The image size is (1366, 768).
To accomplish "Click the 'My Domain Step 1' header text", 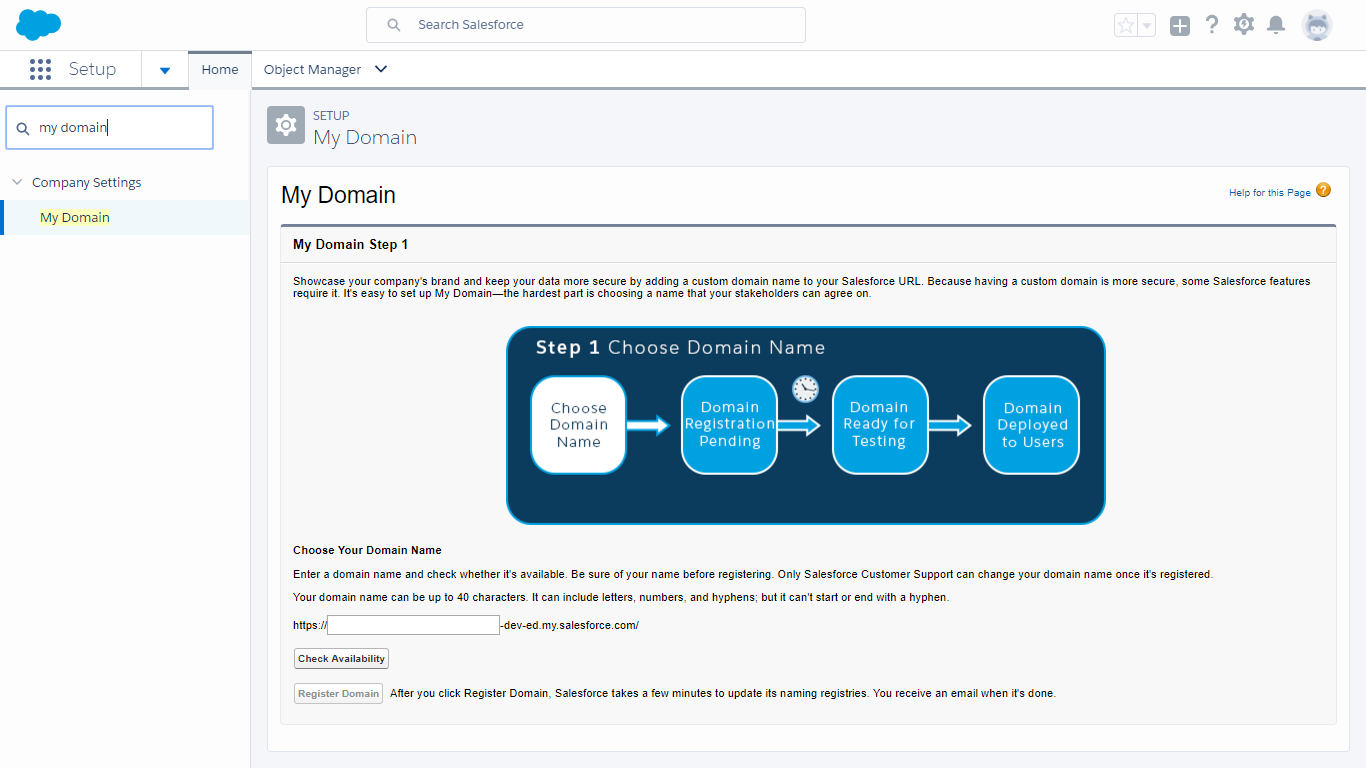I will [x=350, y=244].
